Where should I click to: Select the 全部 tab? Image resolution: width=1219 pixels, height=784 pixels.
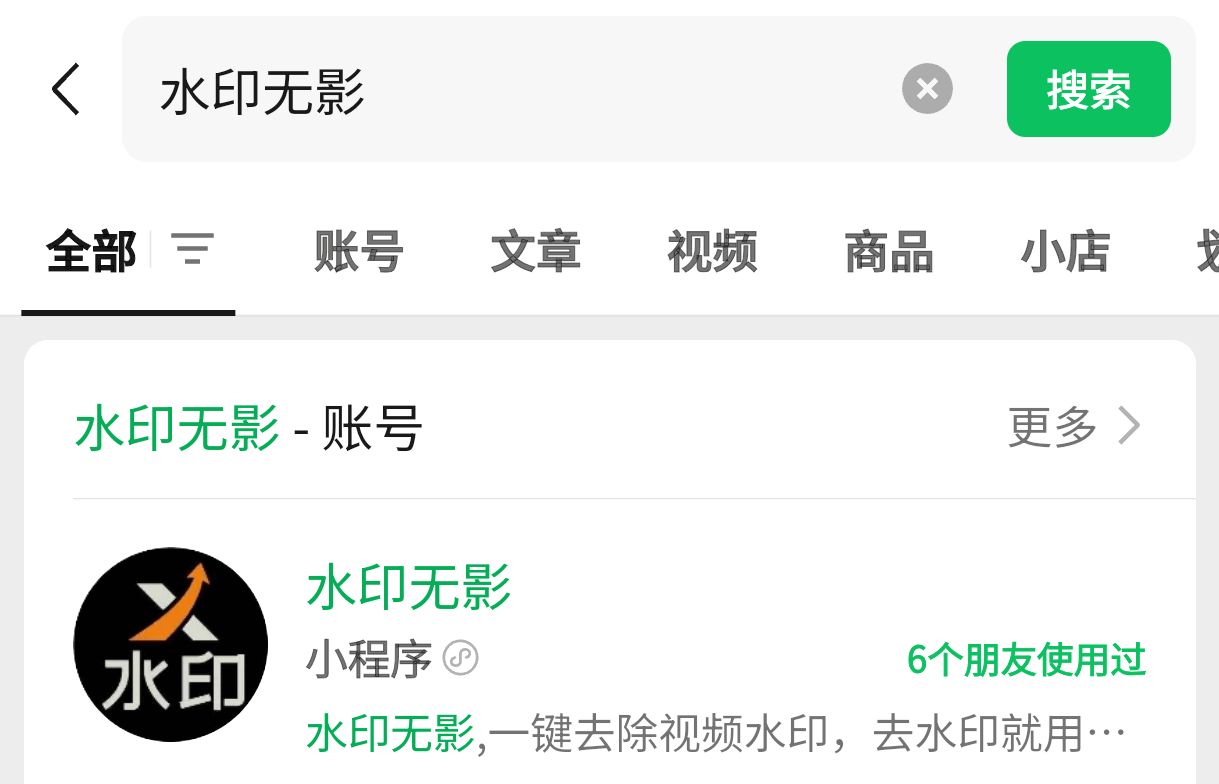point(91,251)
